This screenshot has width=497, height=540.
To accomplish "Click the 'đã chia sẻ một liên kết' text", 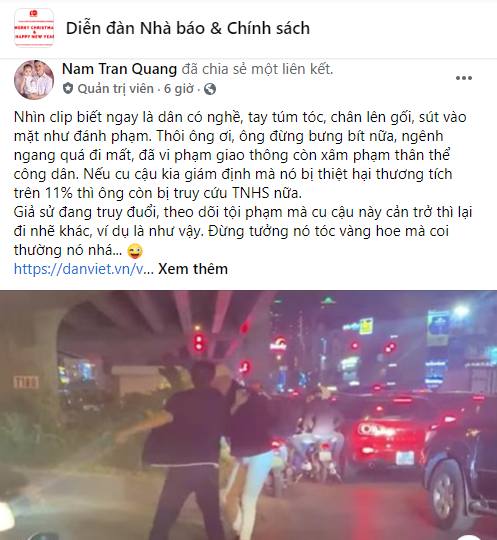I will [257, 69].
